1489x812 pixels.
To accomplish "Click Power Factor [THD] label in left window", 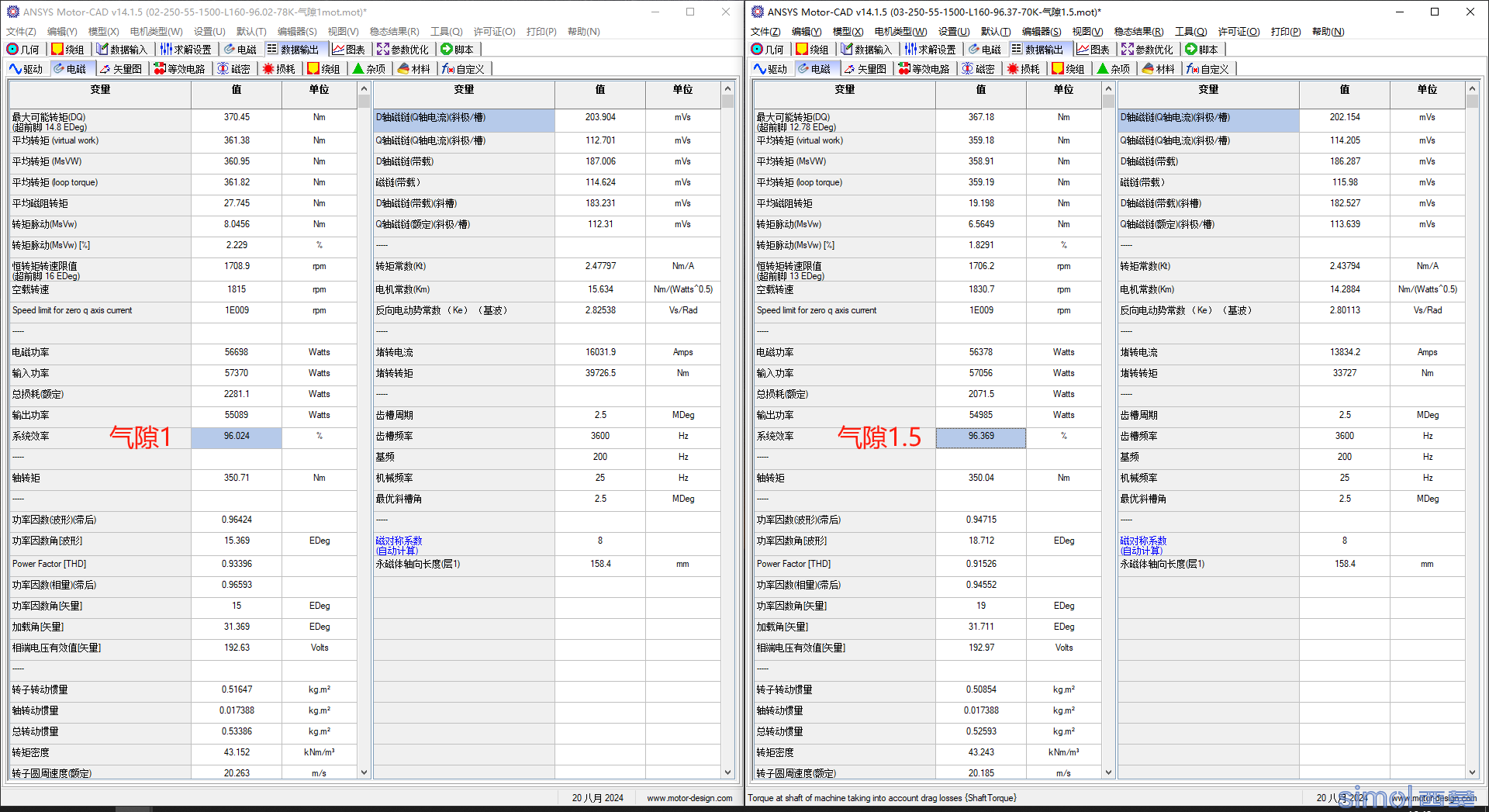I will pos(49,564).
